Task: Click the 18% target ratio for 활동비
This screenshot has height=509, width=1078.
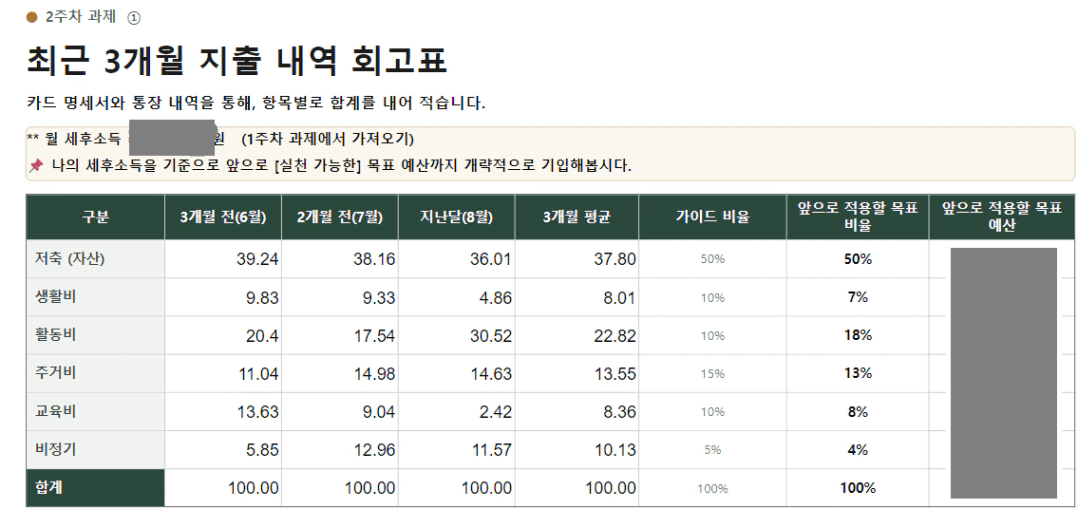Action: pos(858,336)
